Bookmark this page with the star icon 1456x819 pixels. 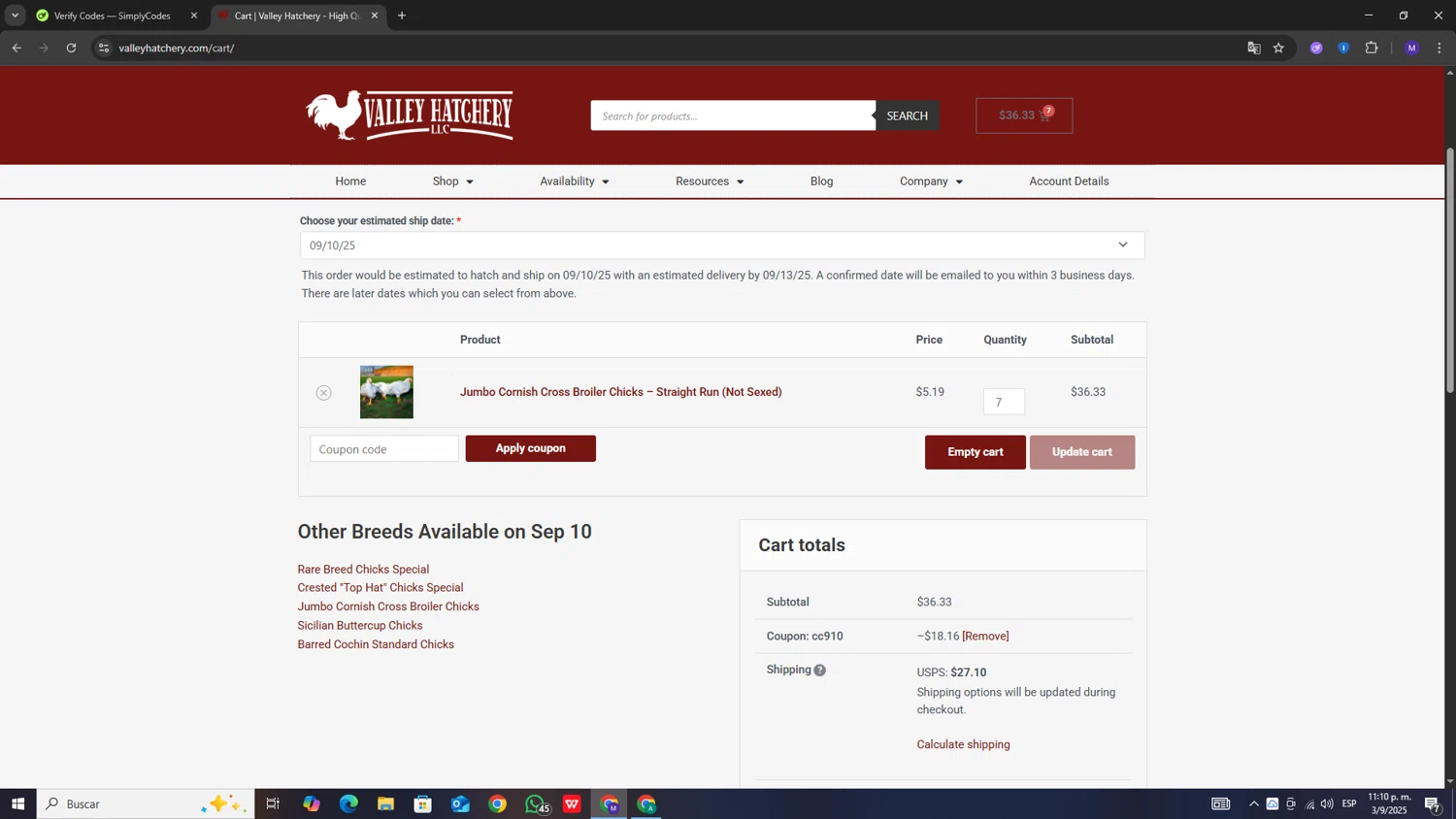tap(1278, 48)
